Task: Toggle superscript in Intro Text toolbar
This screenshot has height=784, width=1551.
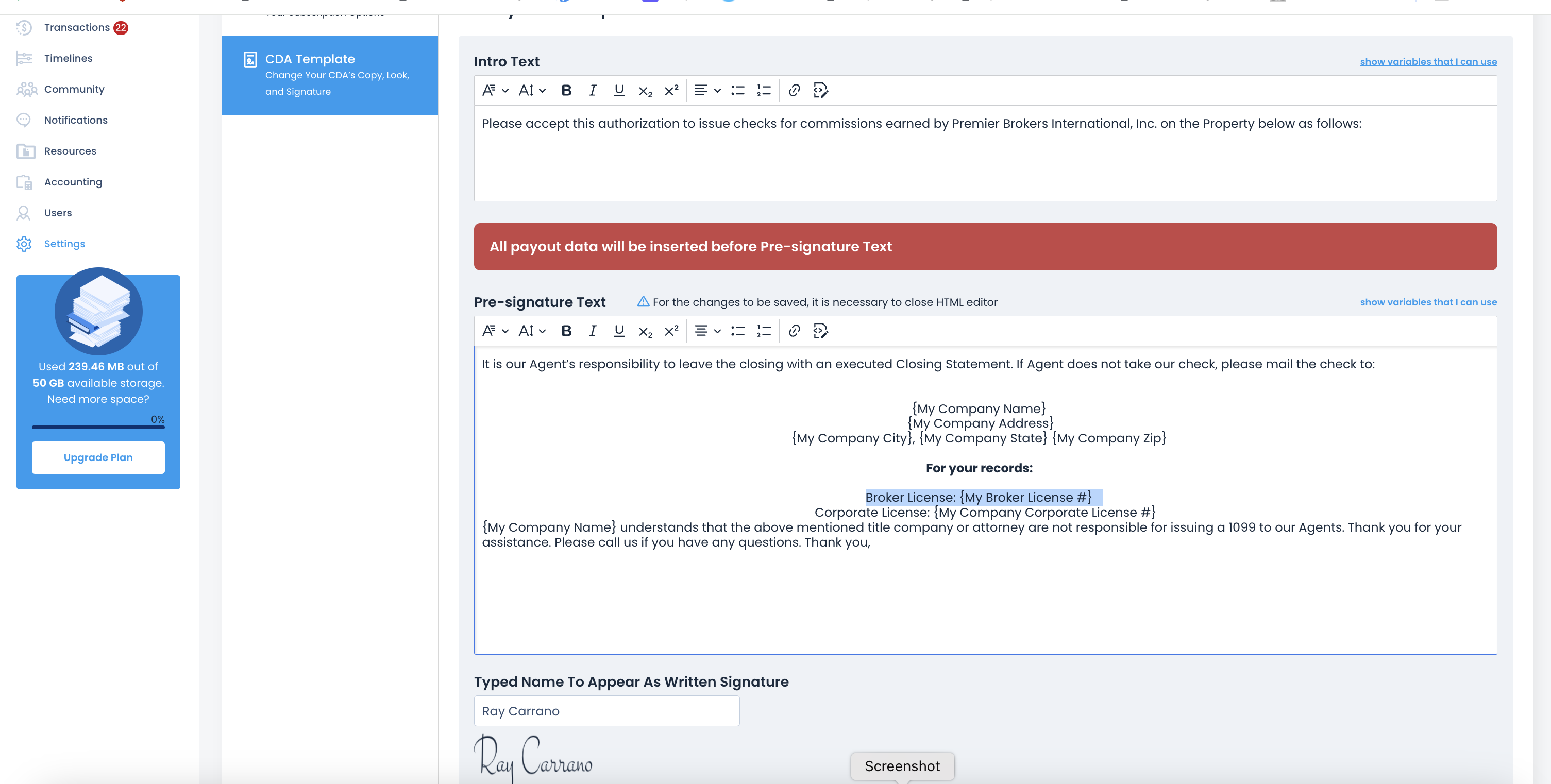Action: point(671,90)
